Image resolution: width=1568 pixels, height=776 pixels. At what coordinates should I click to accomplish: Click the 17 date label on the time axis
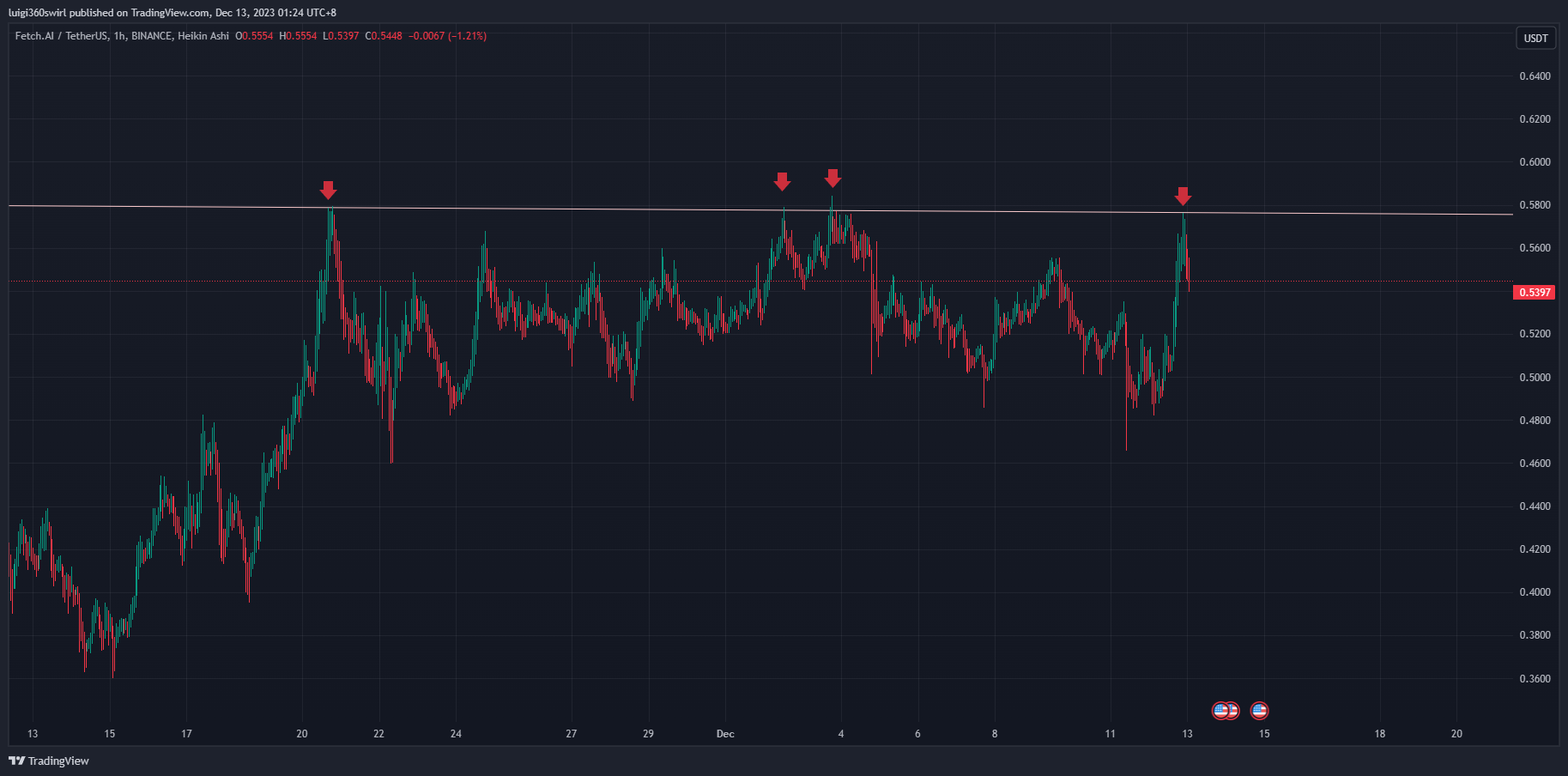pos(186,734)
